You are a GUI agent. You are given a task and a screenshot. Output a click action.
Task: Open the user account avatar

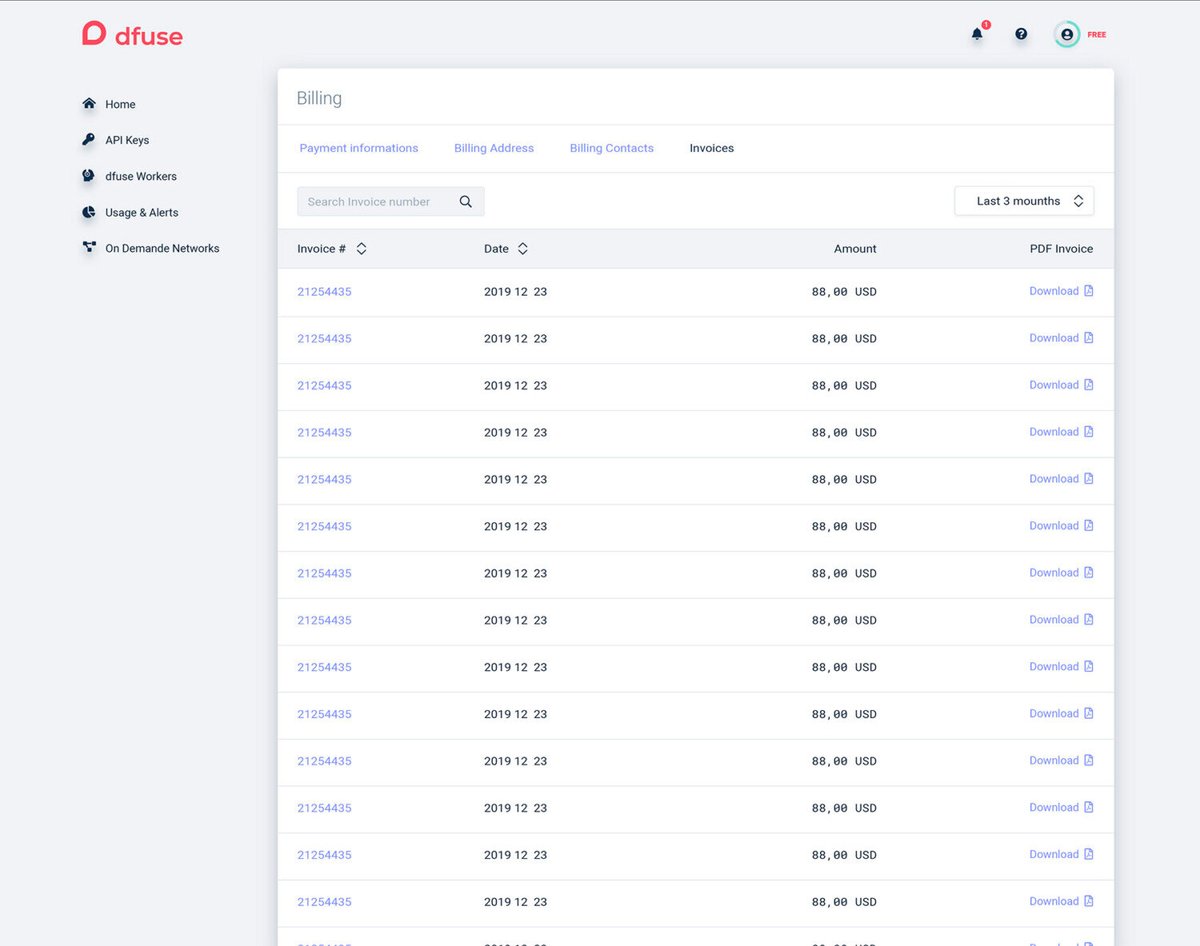pos(1067,34)
